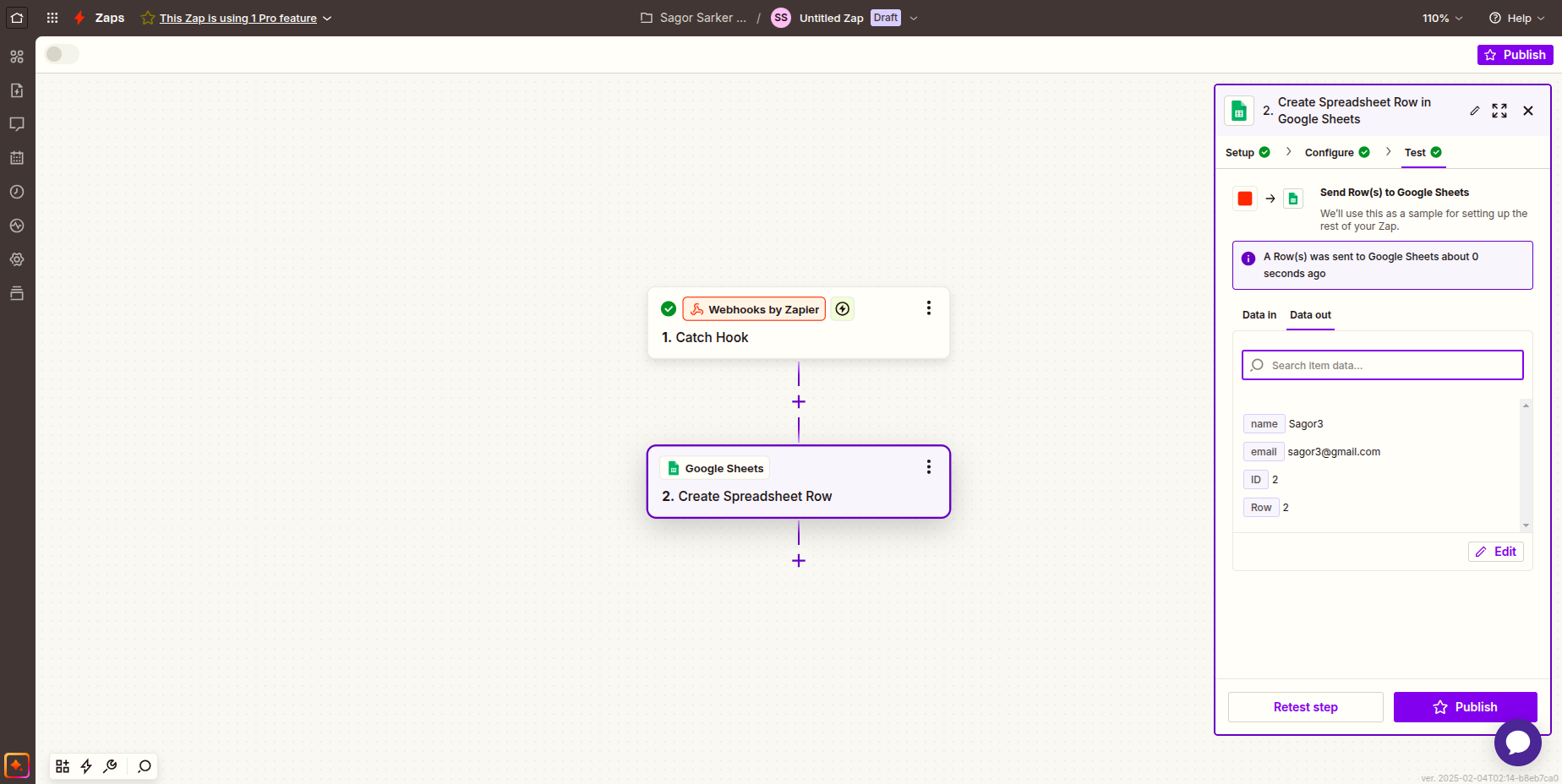Image resolution: width=1562 pixels, height=784 pixels.
Task: Click the info icon in row sent notice
Action: pyautogui.click(x=1248, y=259)
